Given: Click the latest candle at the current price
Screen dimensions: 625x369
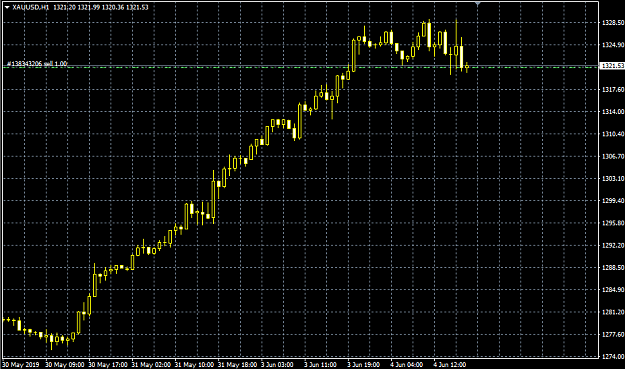Looking at the screenshot, I should pyautogui.click(x=467, y=67).
